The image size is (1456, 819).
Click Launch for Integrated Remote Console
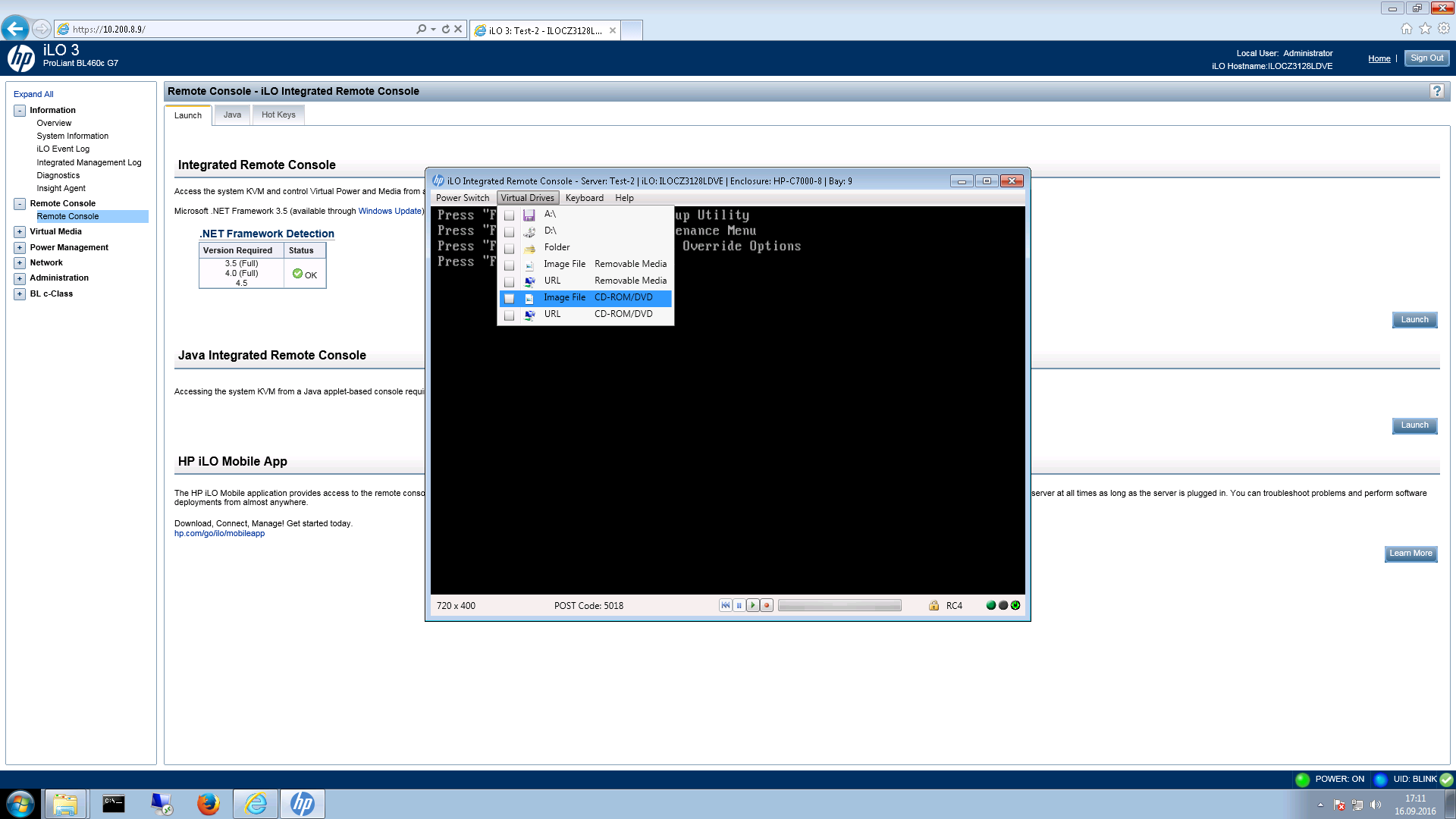[1414, 320]
